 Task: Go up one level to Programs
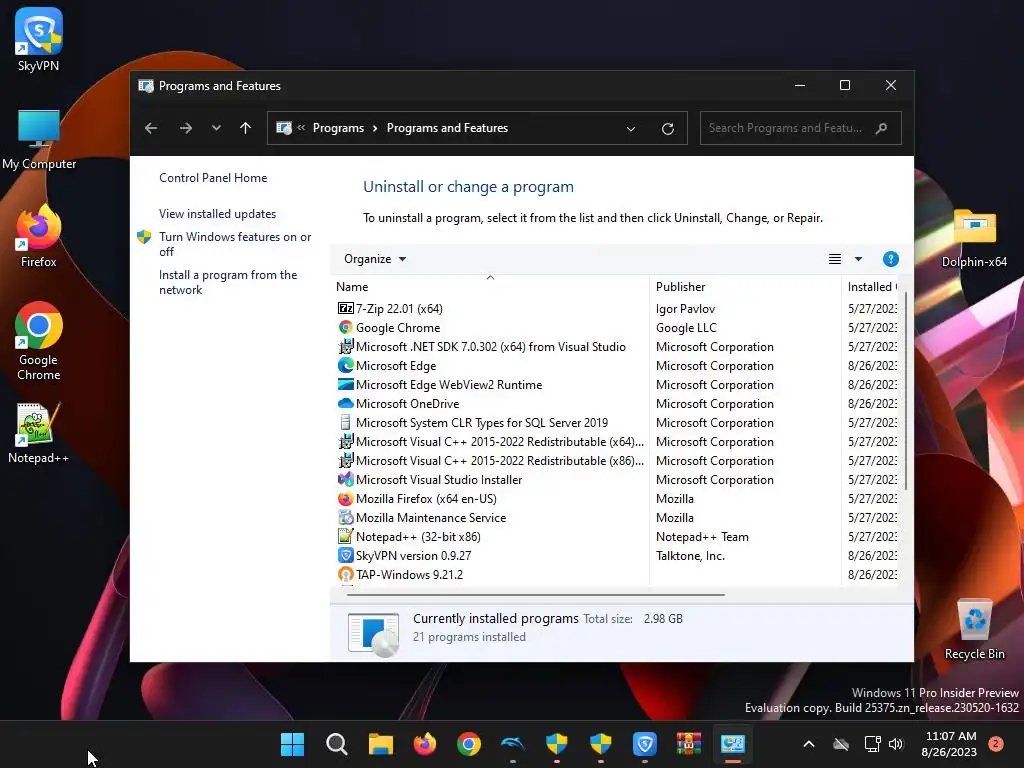tap(246, 128)
